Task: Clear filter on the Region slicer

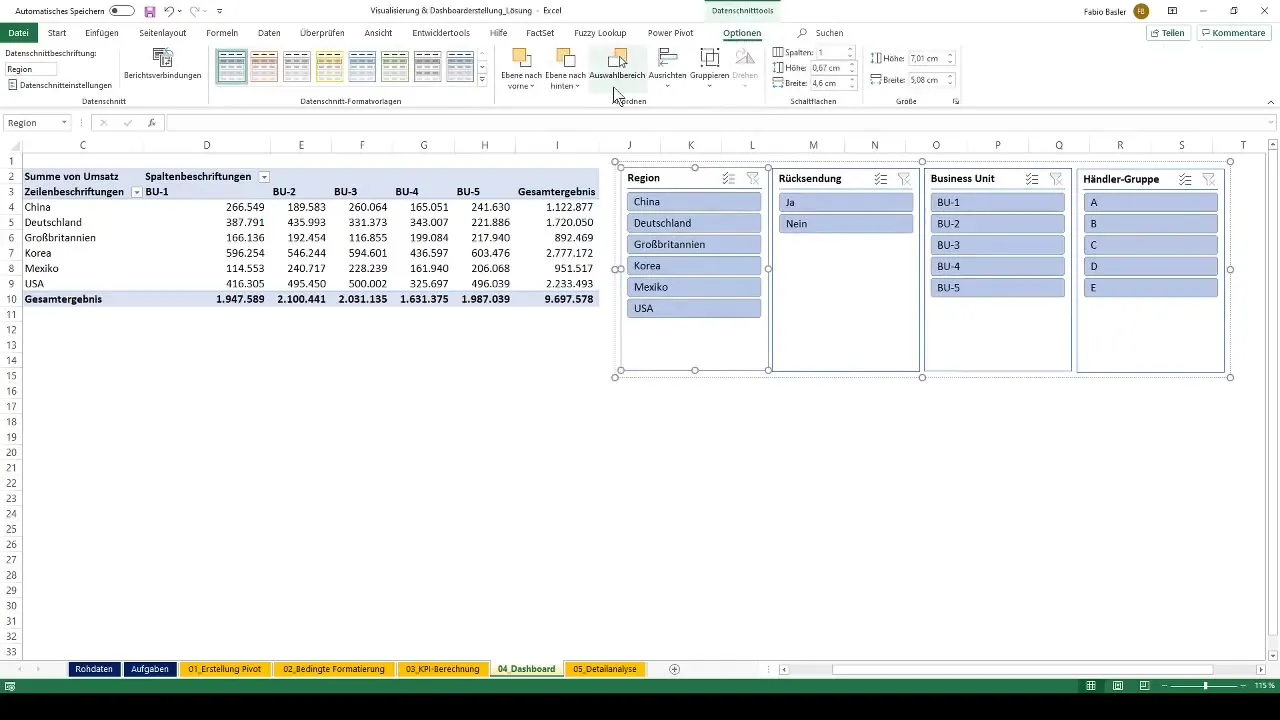Action: (x=752, y=179)
